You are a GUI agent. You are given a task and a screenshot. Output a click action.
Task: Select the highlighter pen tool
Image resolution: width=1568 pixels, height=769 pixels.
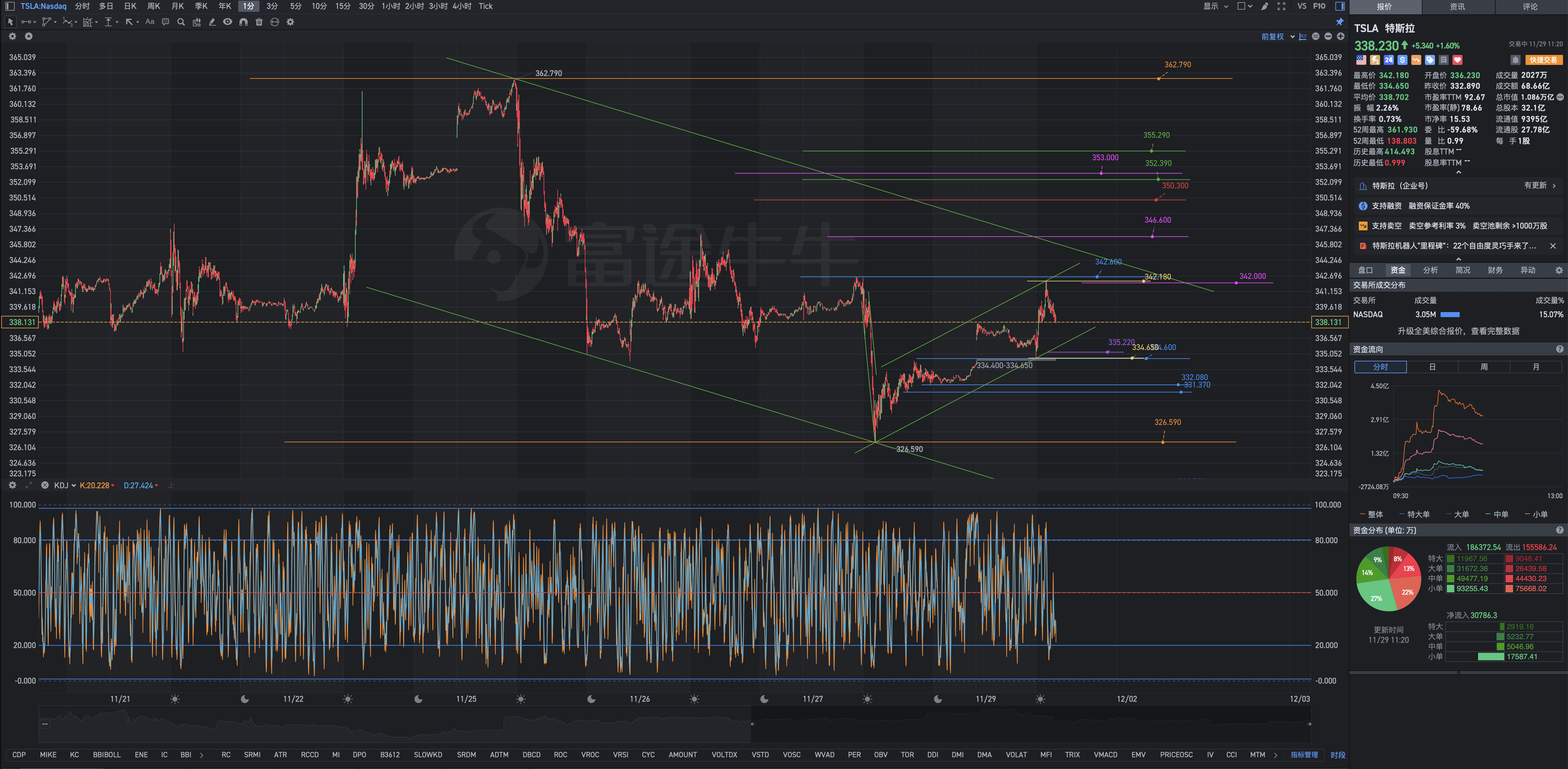(212, 22)
